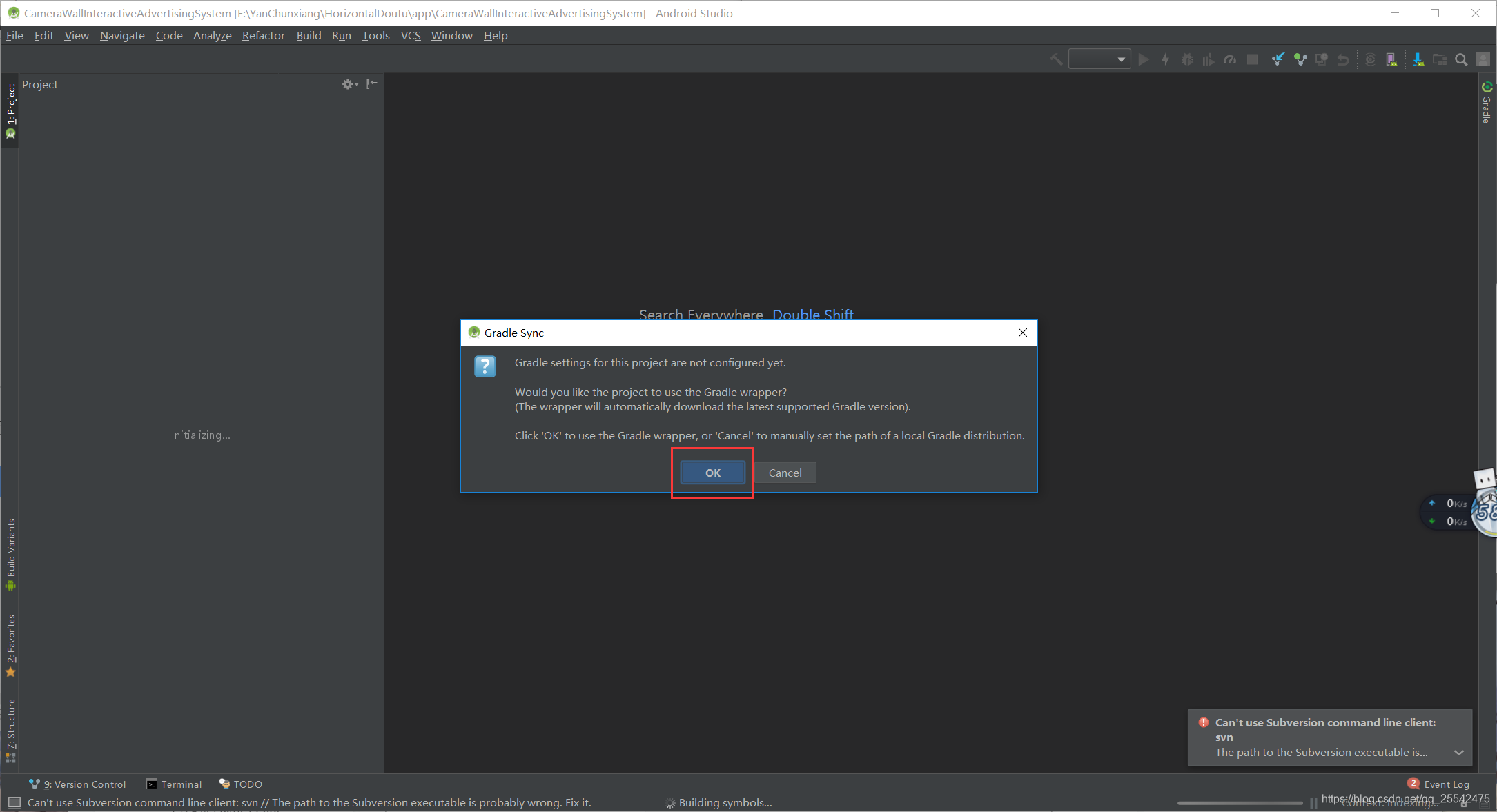Open the Build menu
The height and width of the screenshot is (812, 1497).
[x=309, y=35]
